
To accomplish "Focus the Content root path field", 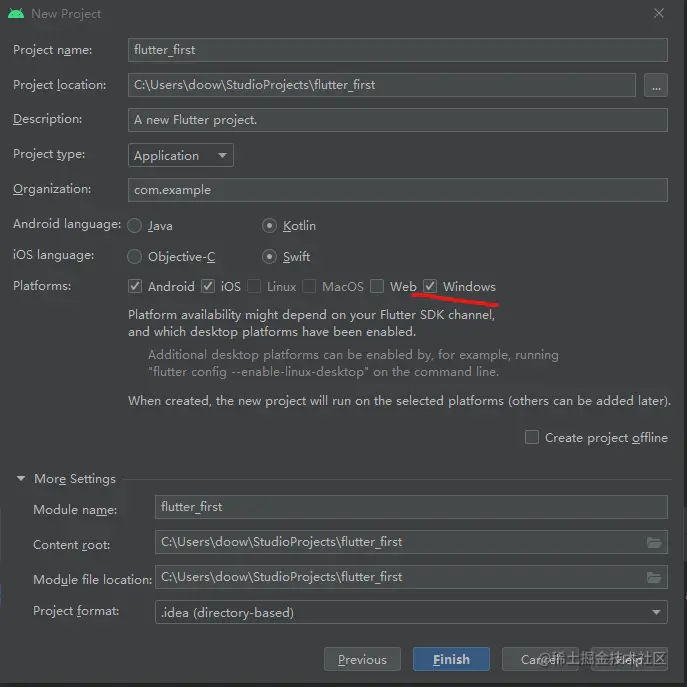I will (411, 542).
